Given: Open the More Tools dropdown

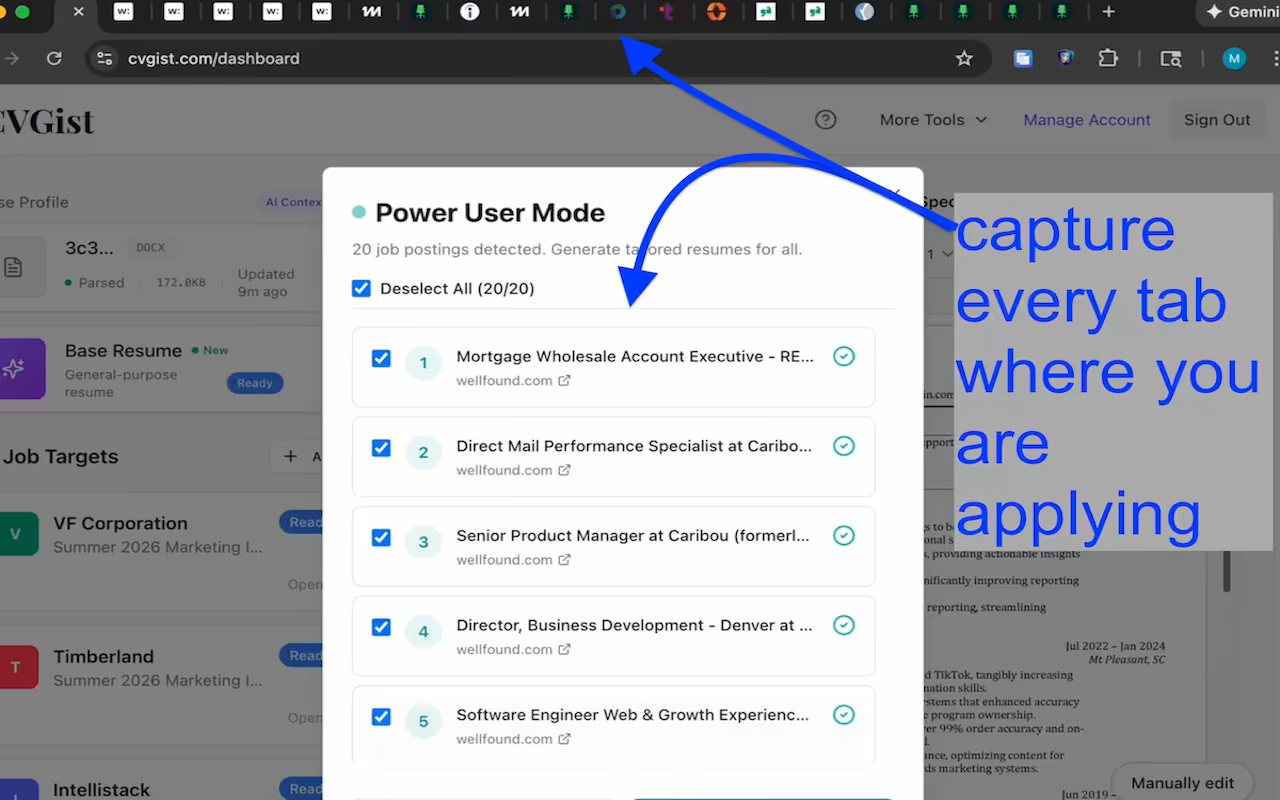Looking at the screenshot, I should [x=931, y=119].
